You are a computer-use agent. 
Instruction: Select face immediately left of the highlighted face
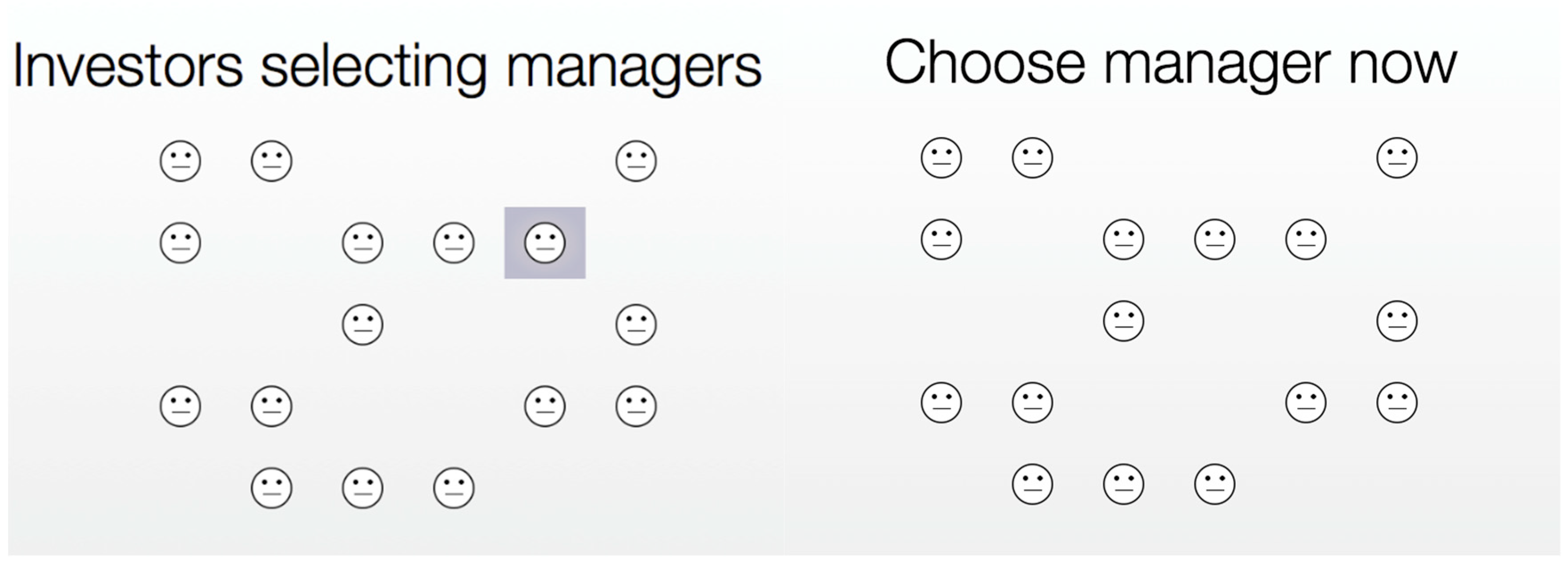(454, 243)
